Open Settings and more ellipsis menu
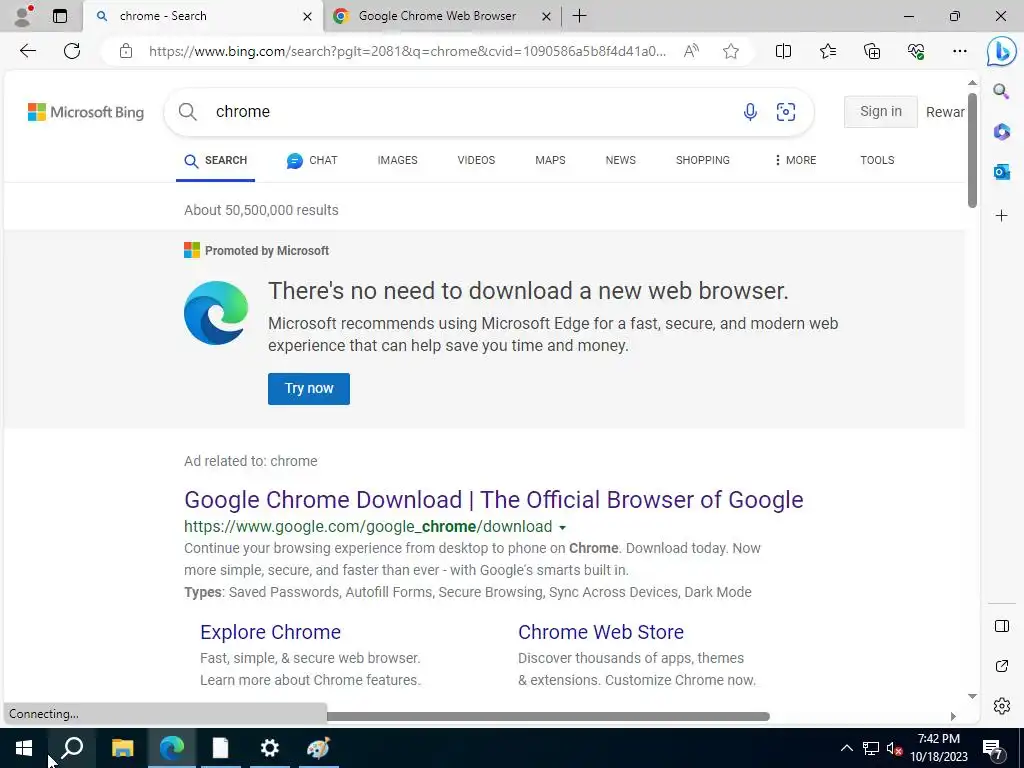The width and height of the screenshot is (1024, 768). point(959,51)
